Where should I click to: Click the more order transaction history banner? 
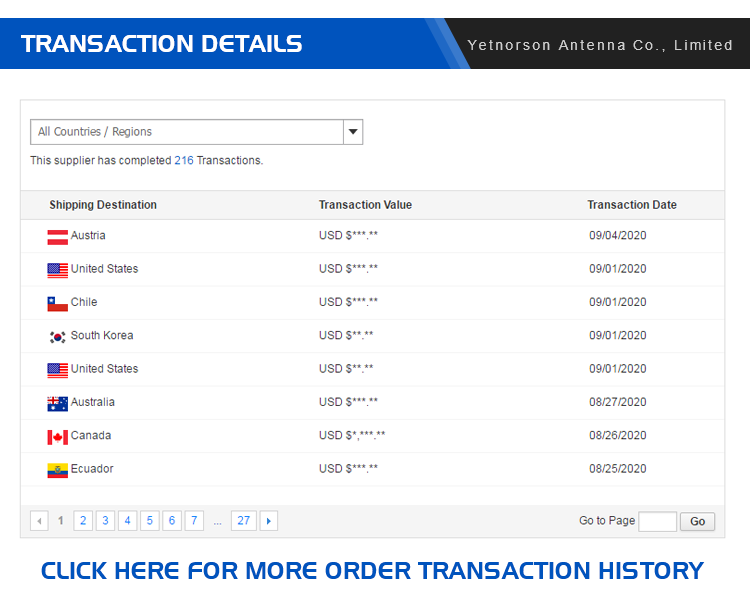372,571
